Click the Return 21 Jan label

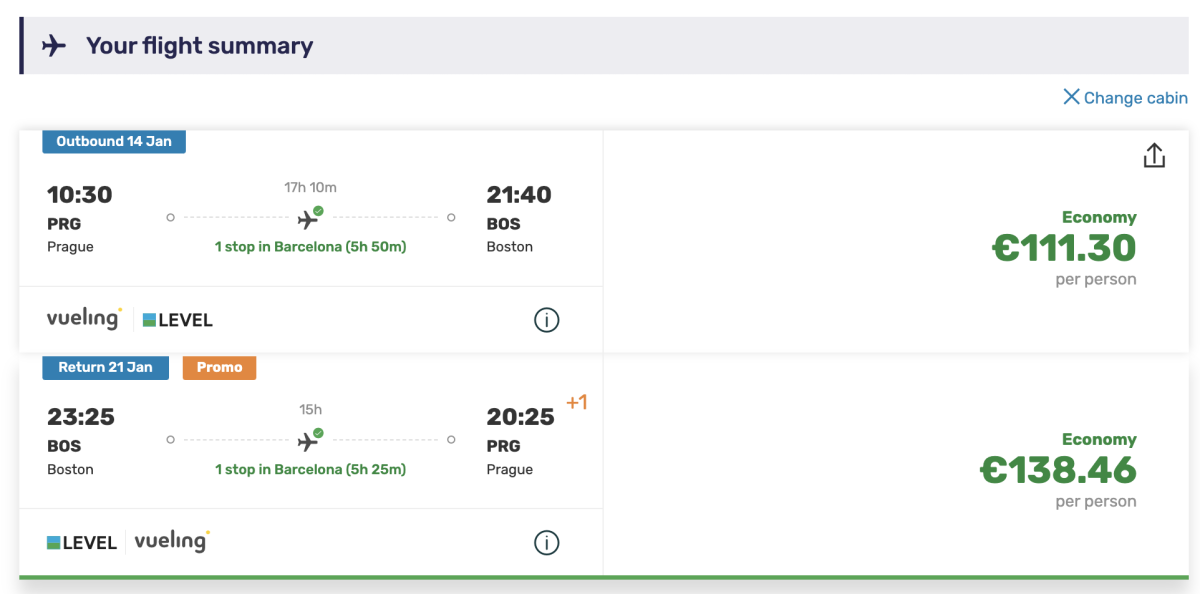click(105, 367)
